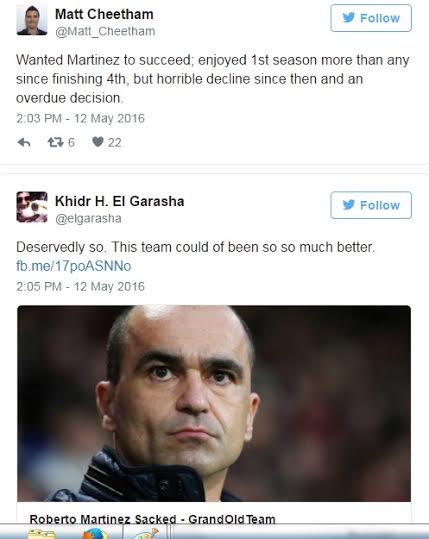Open the @Matt_Cheetham handle
This screenshot has width=429, height=539.
click(x=105, y=31)
